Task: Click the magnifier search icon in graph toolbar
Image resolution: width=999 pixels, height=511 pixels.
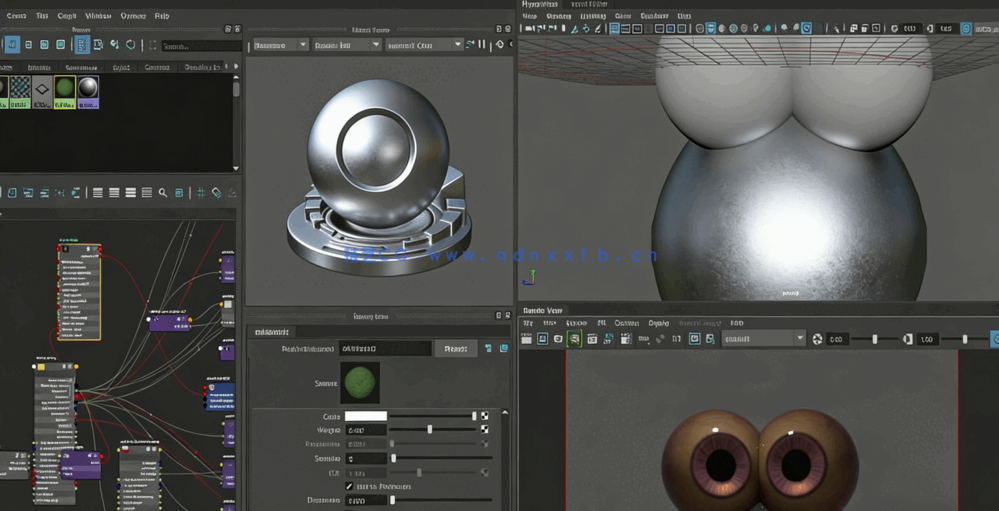Action: pos(162,193)
